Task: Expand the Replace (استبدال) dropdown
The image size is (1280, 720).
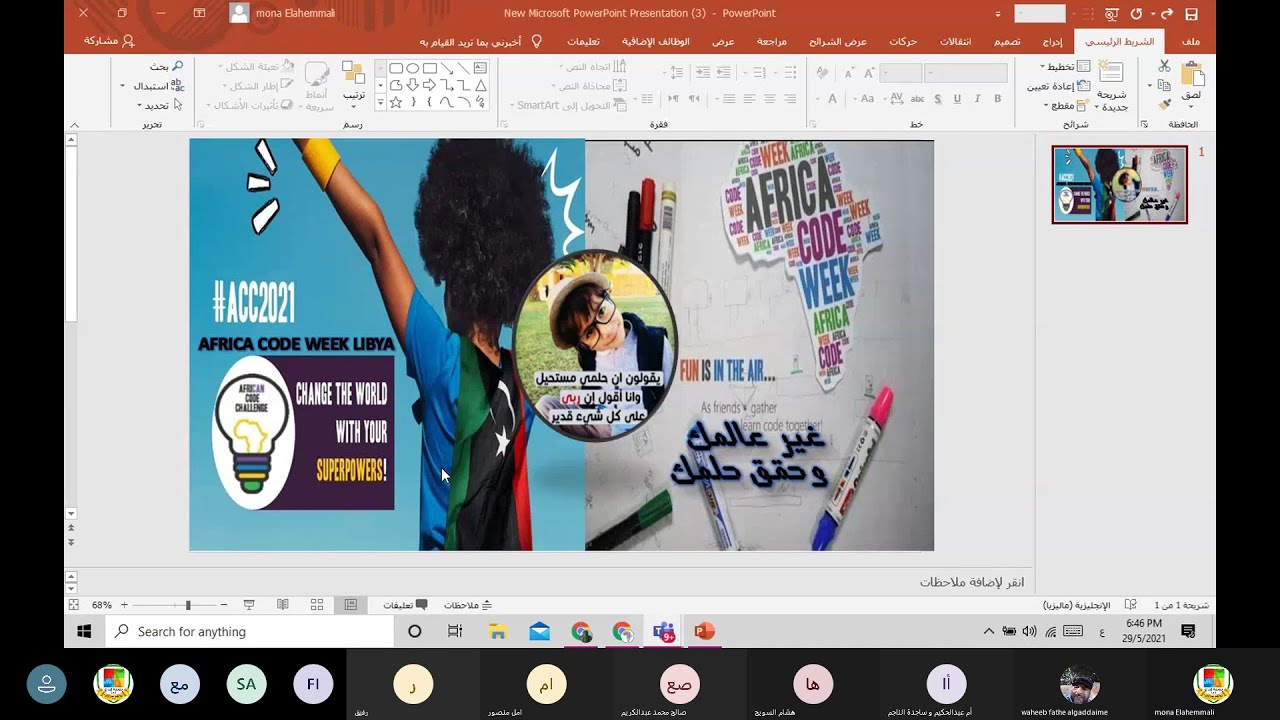Action: [123, 85]
